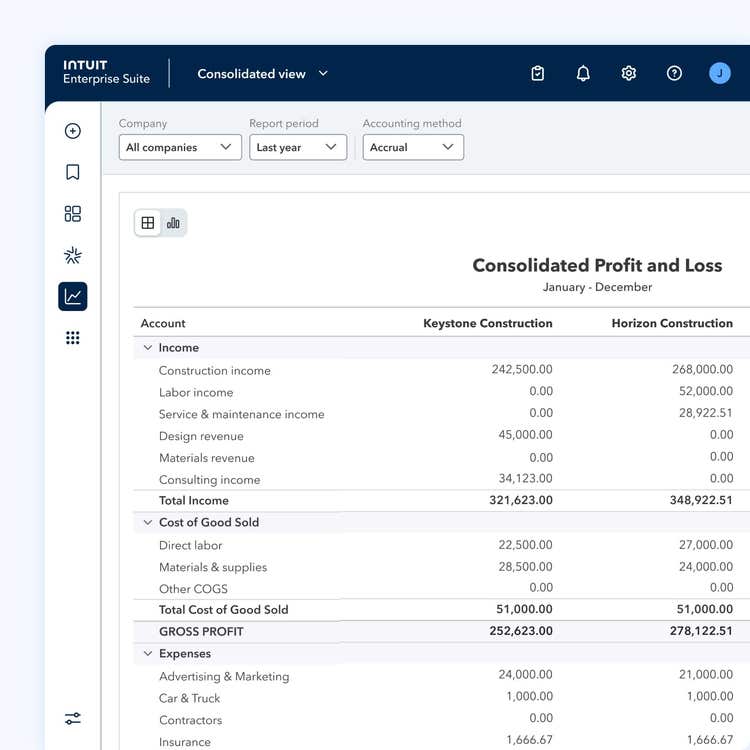Click the Intuit Enterprise Suite logo
Image resolution: width=750 pixels, height=750 pixels.
(x=106, y=72)
